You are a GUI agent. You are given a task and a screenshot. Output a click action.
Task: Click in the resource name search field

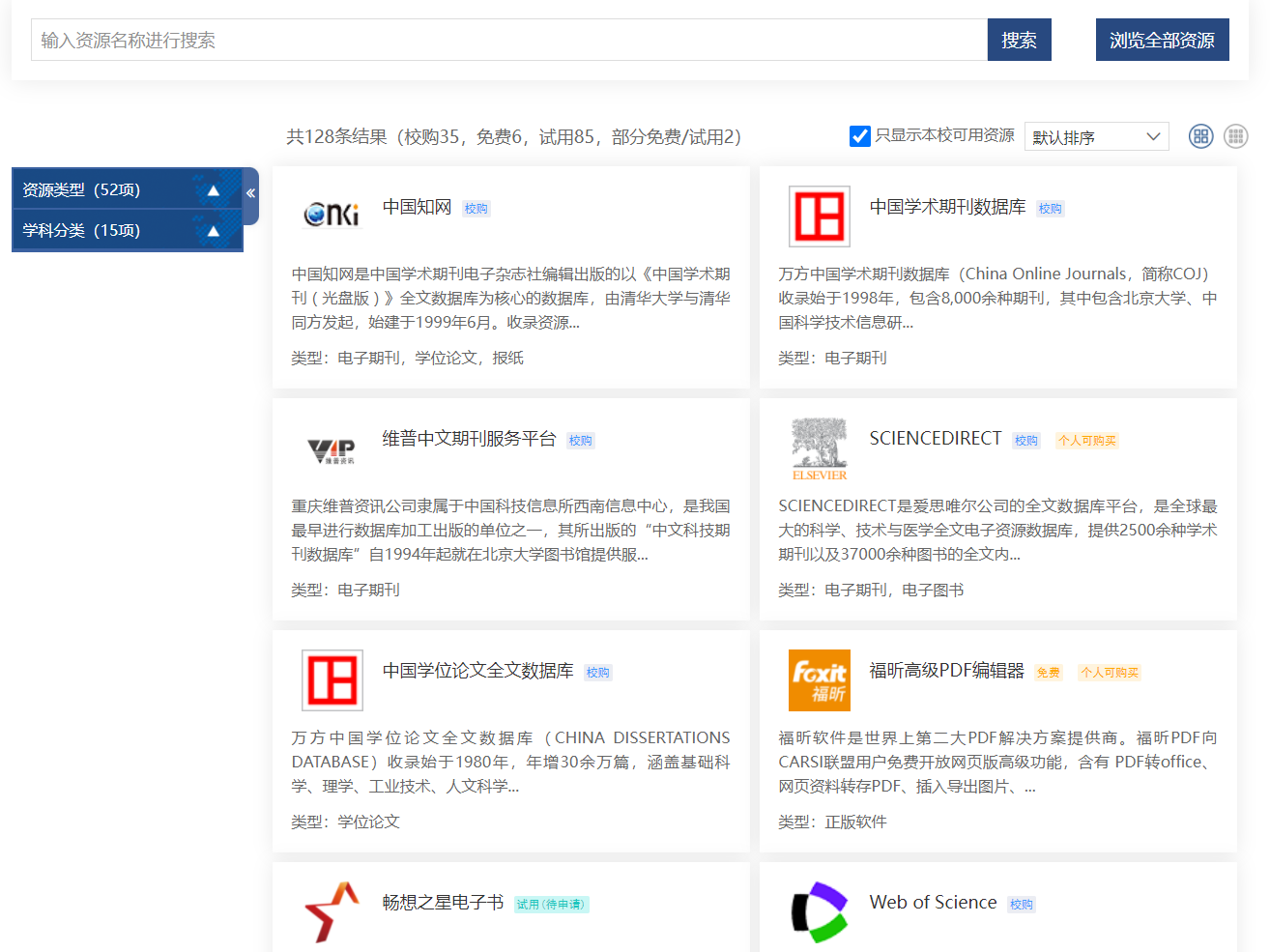click(508, 41)
